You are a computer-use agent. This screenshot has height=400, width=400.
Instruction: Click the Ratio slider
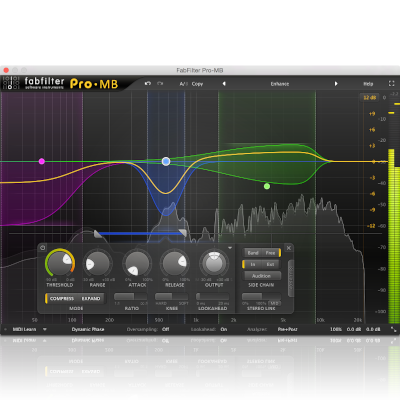131,297
